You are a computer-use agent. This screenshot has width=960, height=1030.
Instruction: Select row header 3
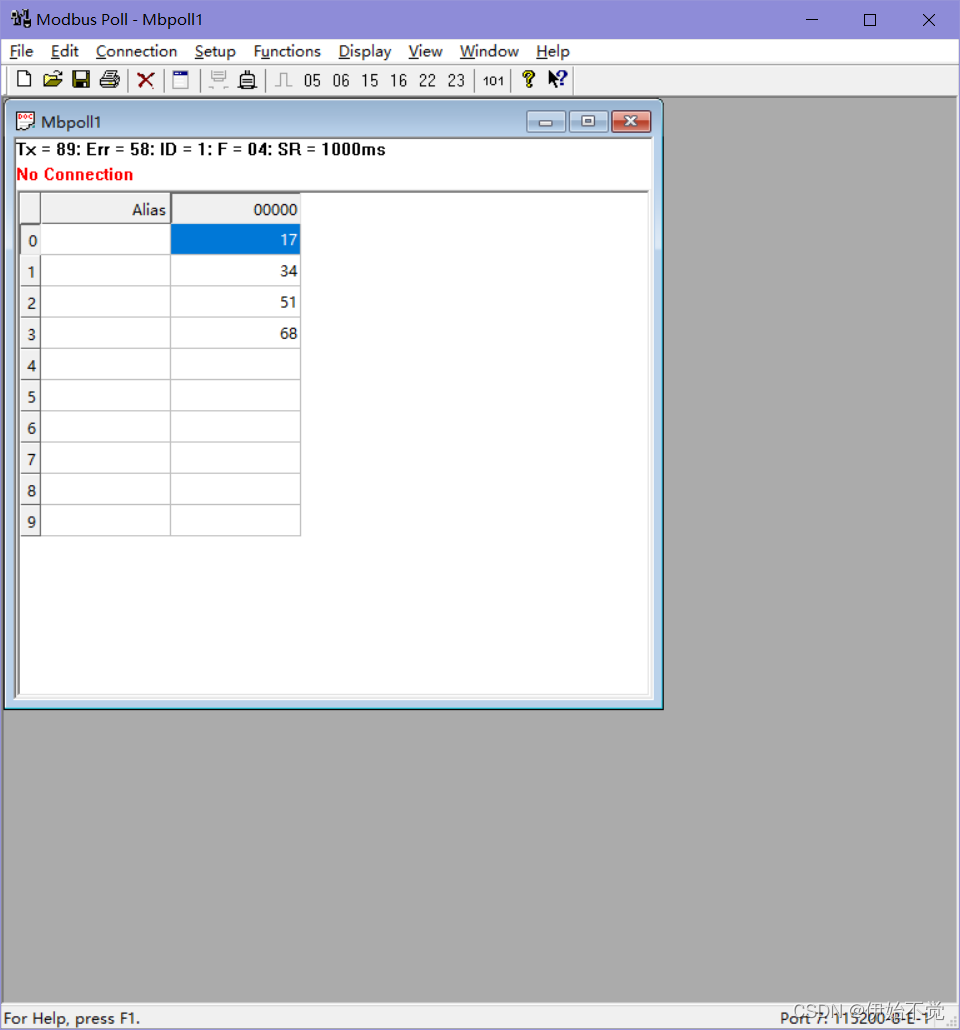31,334
